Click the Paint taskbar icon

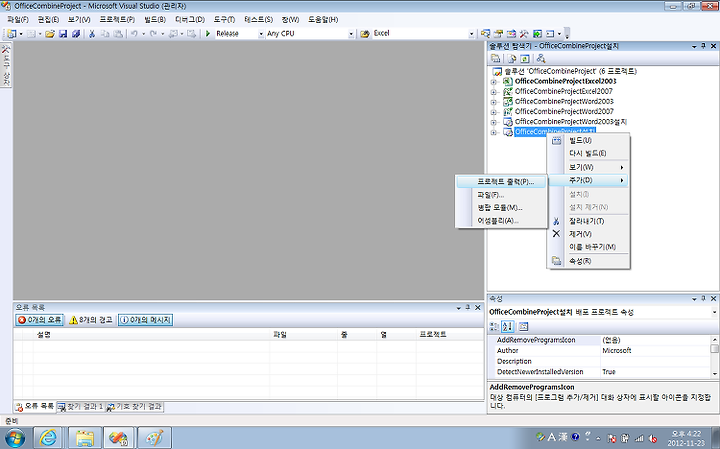(x=154, y=438)
